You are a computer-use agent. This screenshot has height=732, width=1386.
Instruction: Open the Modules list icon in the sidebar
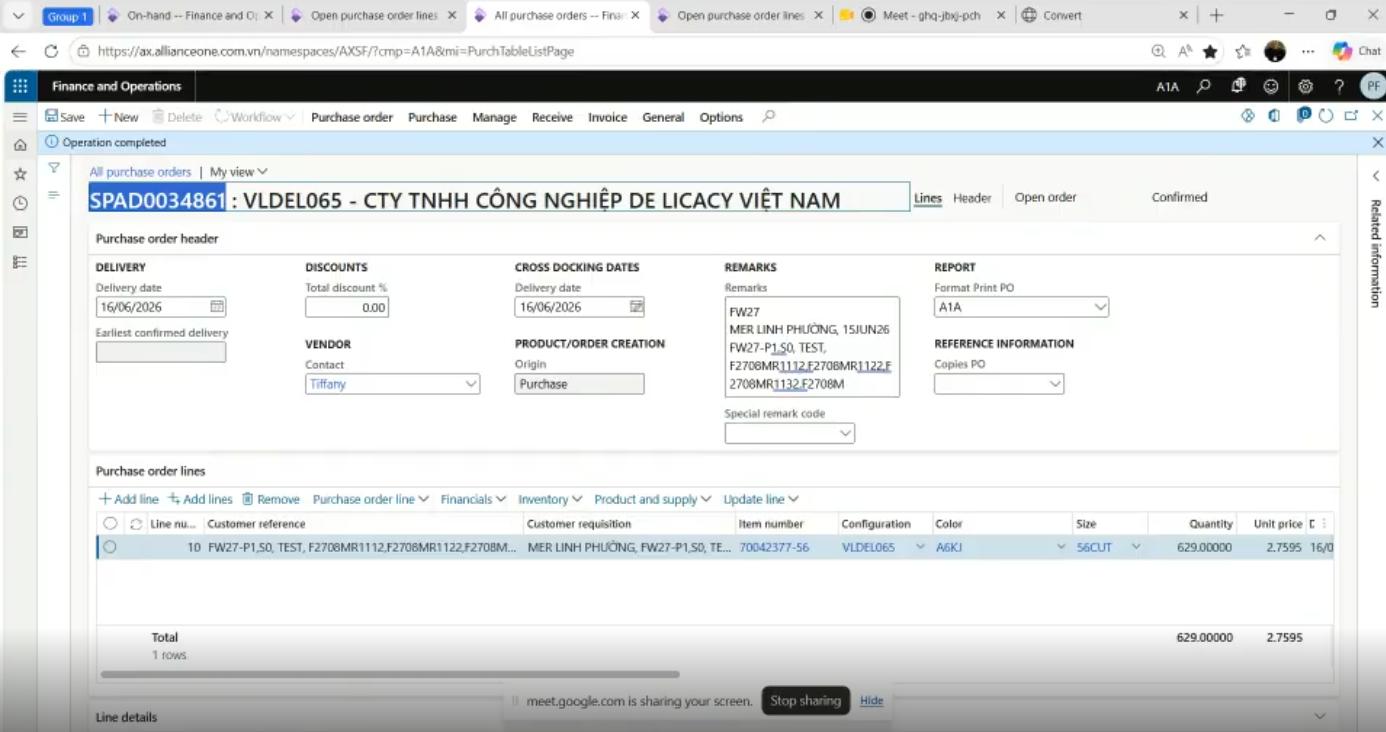coord(19,262)
